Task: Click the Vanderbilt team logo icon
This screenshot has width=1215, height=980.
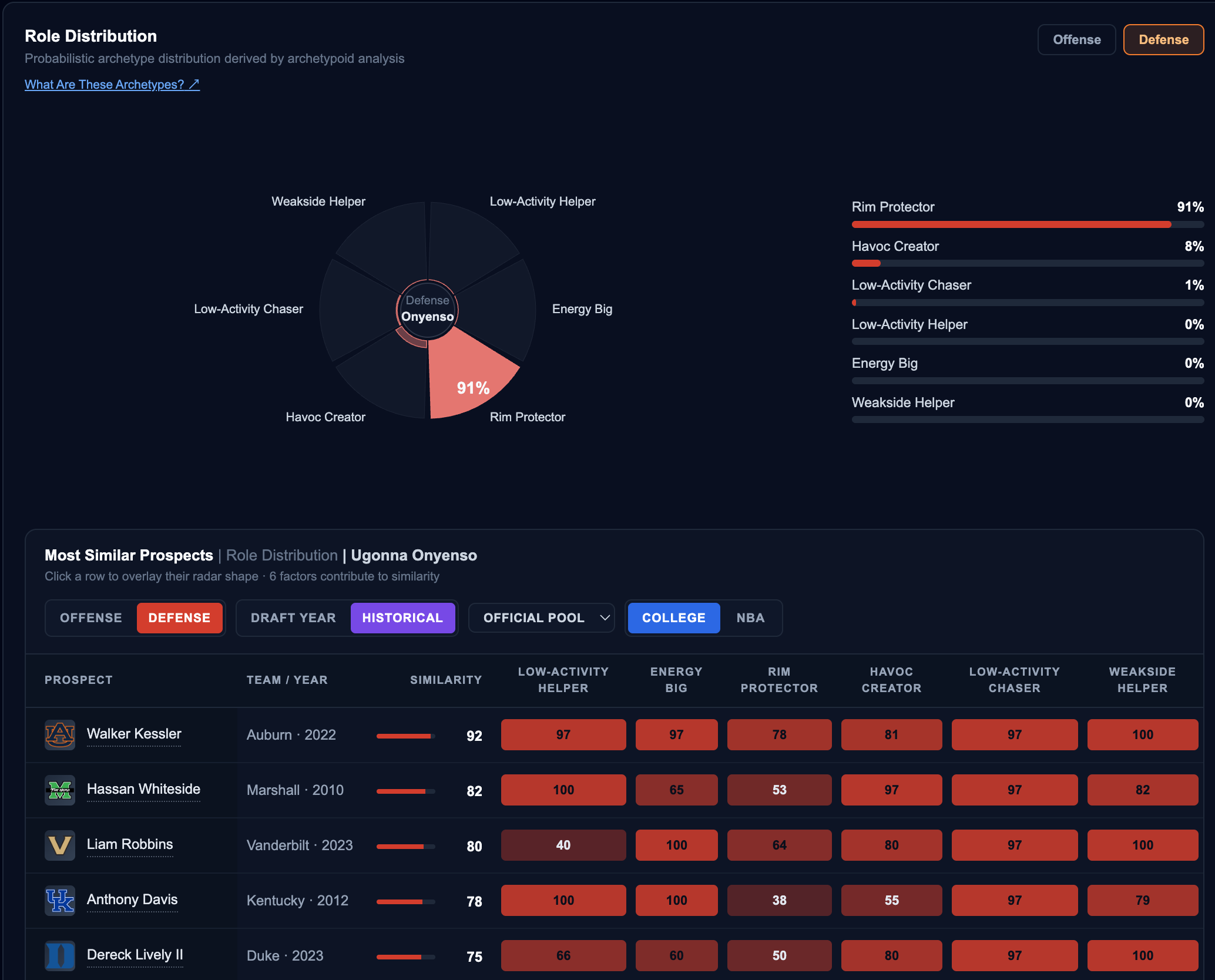Action: [60, 845]
